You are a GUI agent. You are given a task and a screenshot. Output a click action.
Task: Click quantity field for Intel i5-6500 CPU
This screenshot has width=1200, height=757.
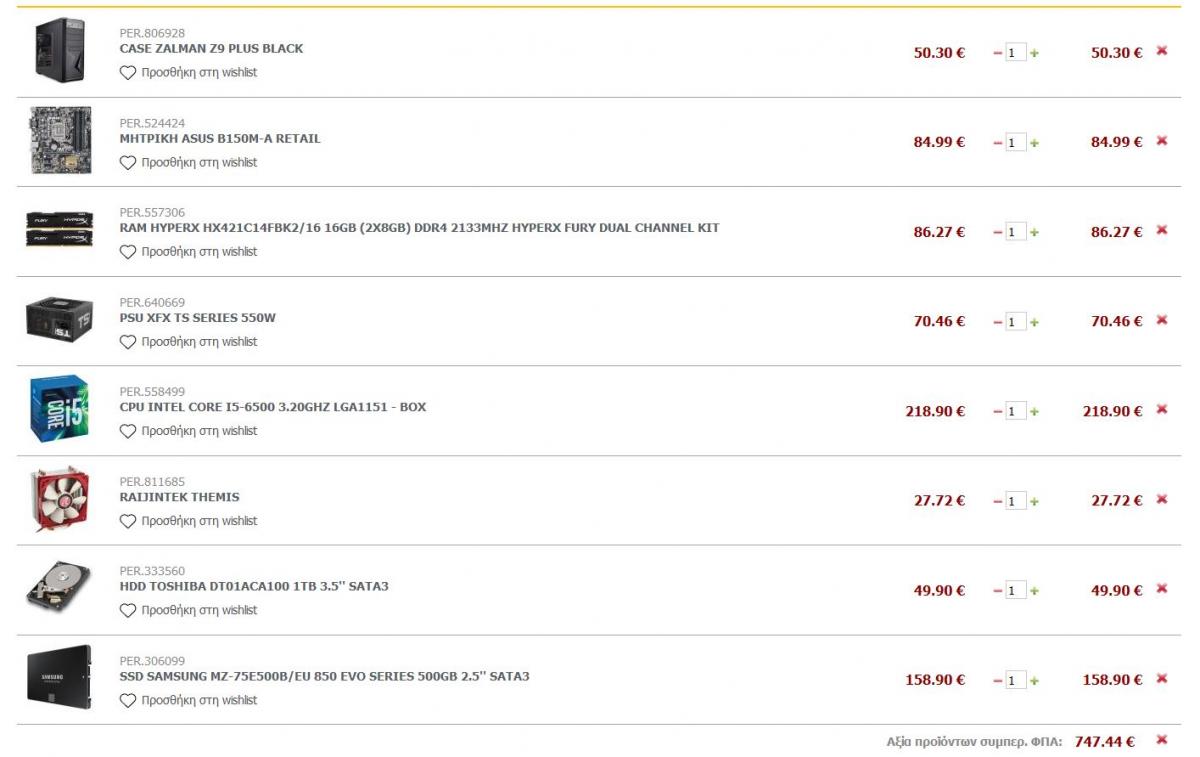(1015, 412)
